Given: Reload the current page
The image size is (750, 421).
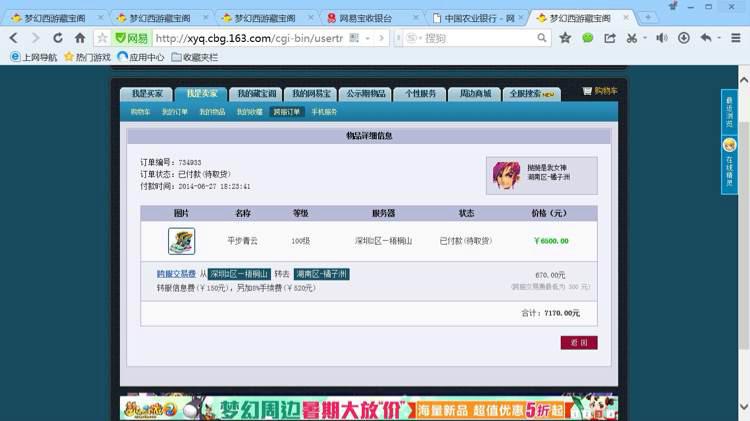Looking at the screenshot, I should (x=57, y=38).
